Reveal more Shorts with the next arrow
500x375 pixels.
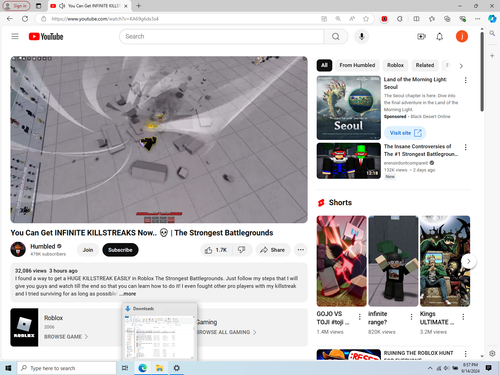tap(468, 261)
